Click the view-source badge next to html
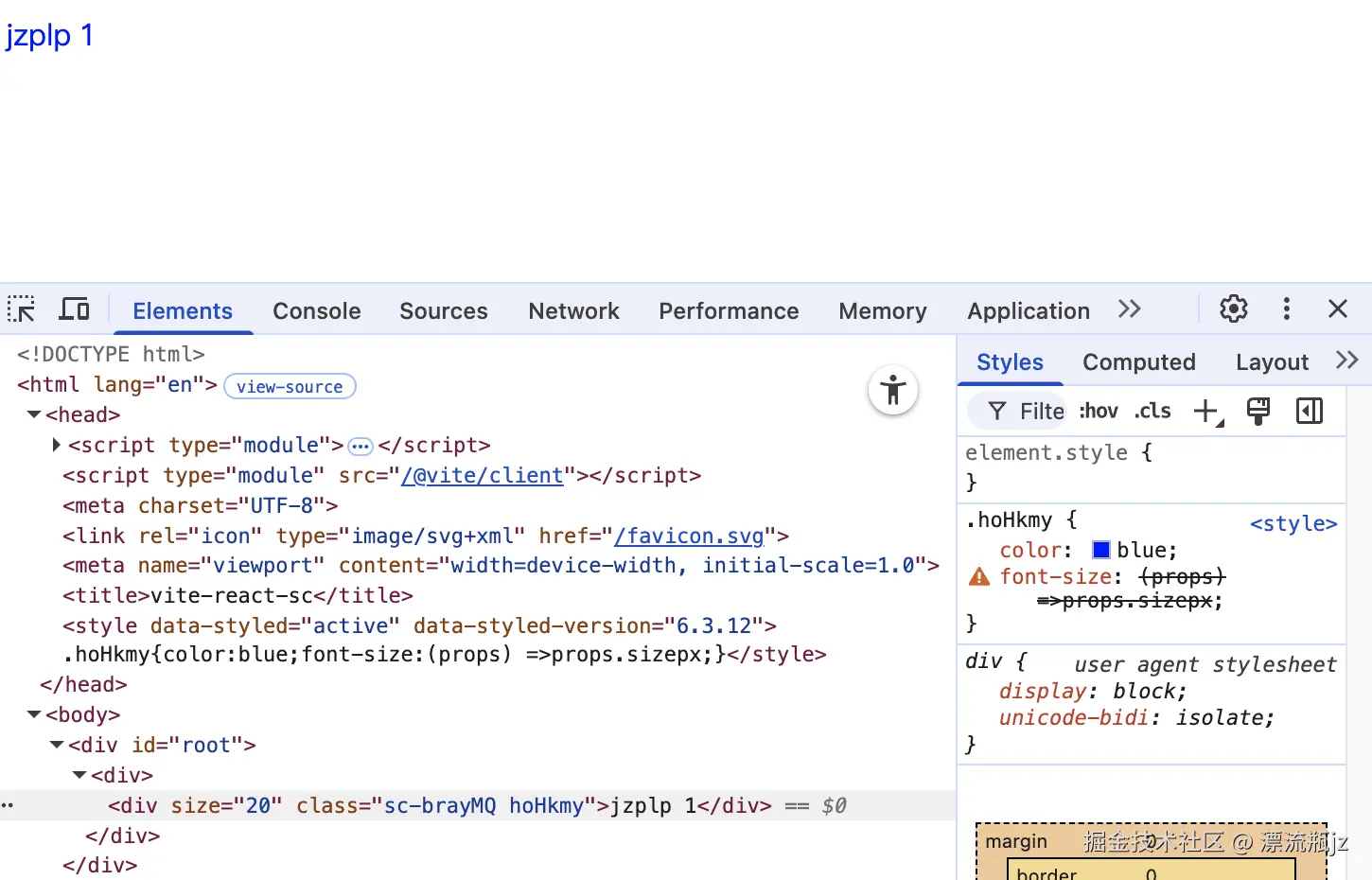The image size is (1372, 880). point(290,386)
